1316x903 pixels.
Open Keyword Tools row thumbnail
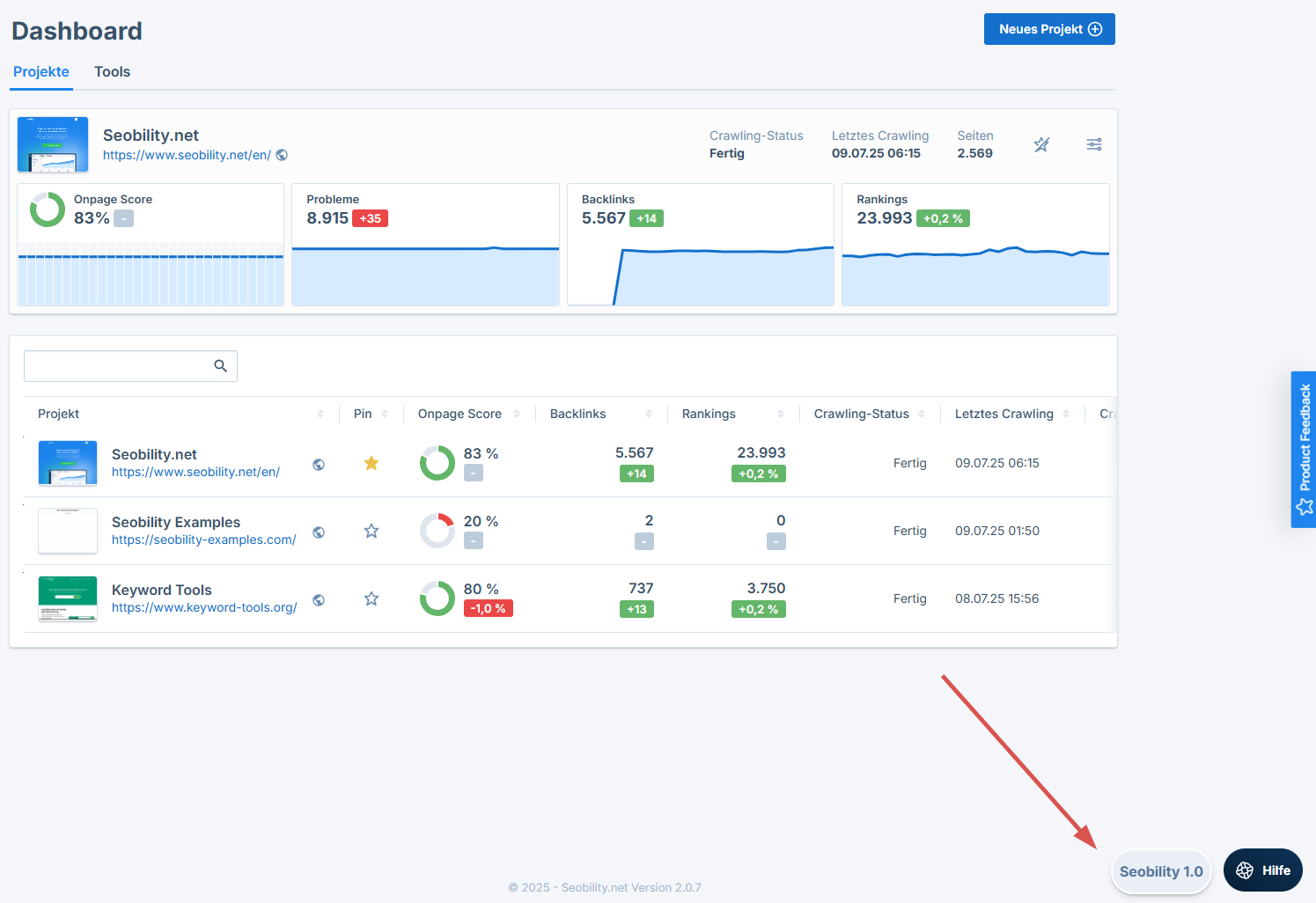[x=68, y=598]
